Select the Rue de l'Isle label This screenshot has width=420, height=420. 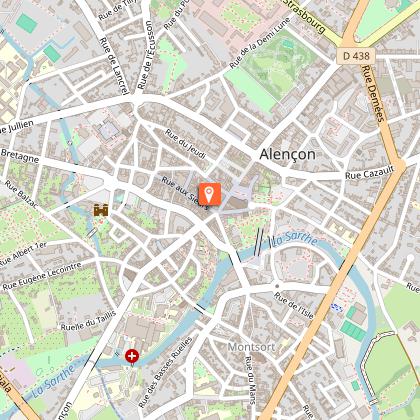(x=294, y=305)
